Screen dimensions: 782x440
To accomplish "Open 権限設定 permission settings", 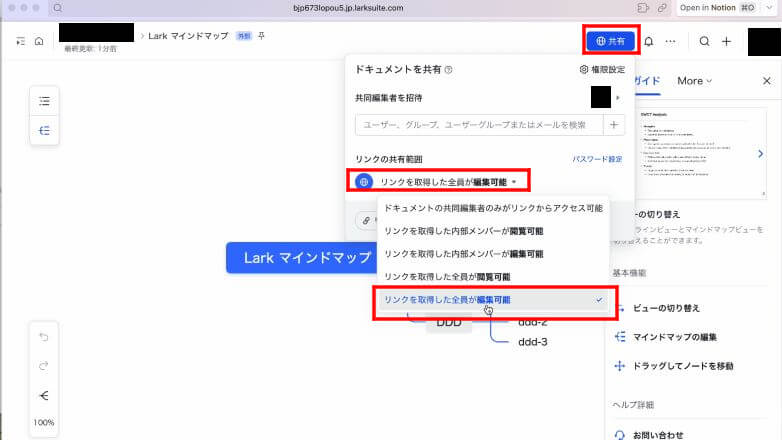I will (x=602, y=69).
